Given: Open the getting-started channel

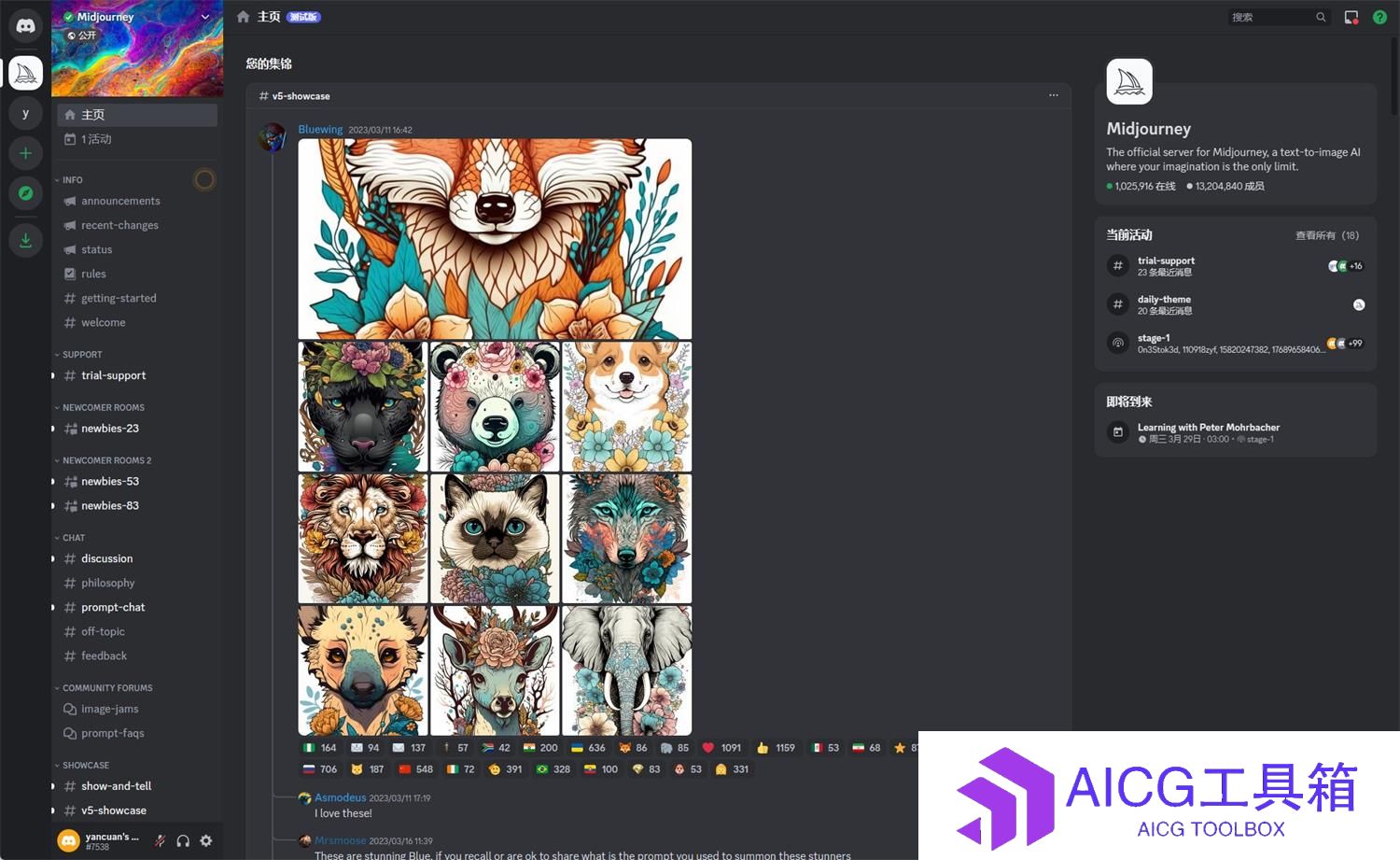Looking at the screenshot, I should [x=137, y=298].
